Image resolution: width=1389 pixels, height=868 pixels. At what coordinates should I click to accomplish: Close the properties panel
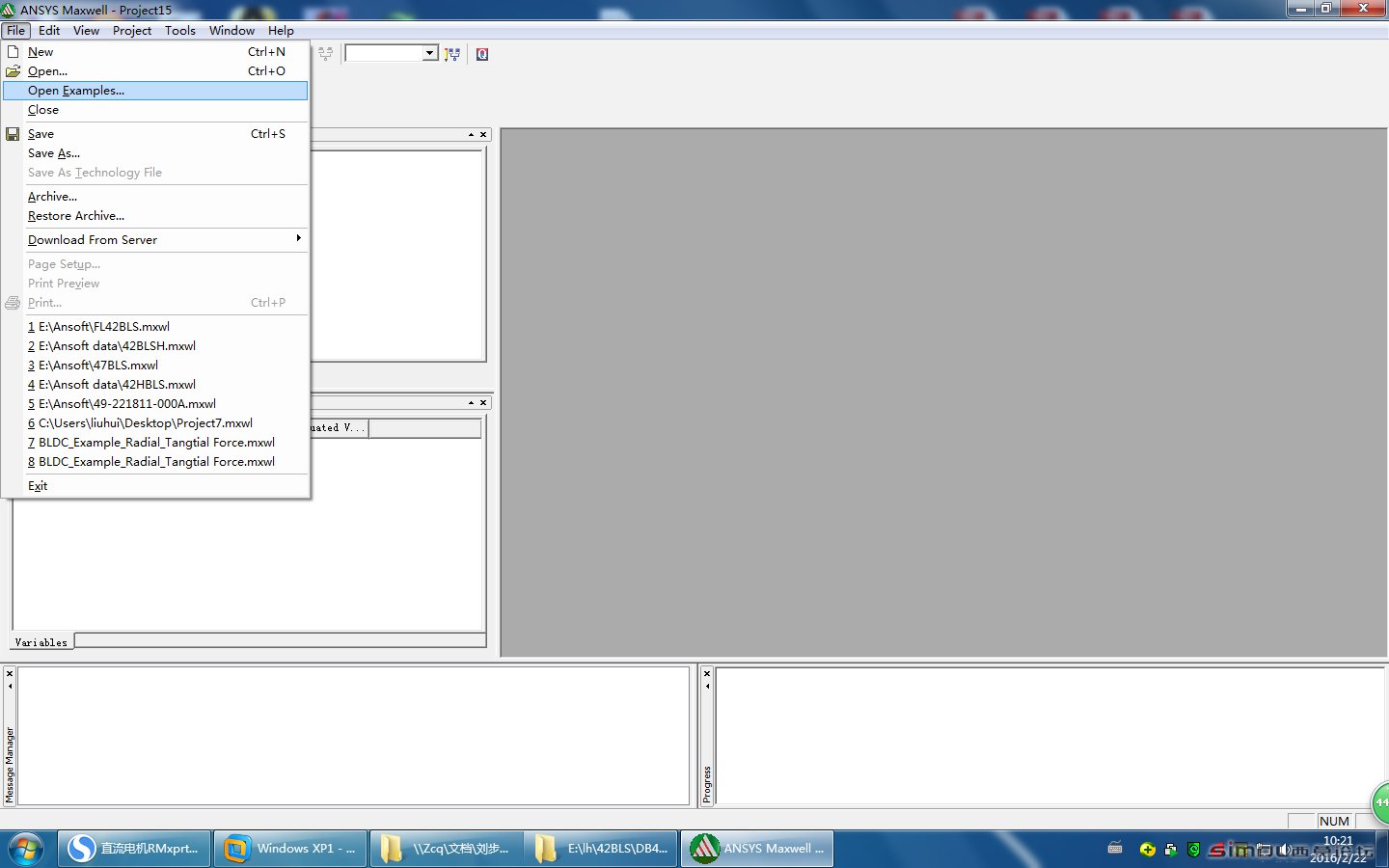point(483,403)
